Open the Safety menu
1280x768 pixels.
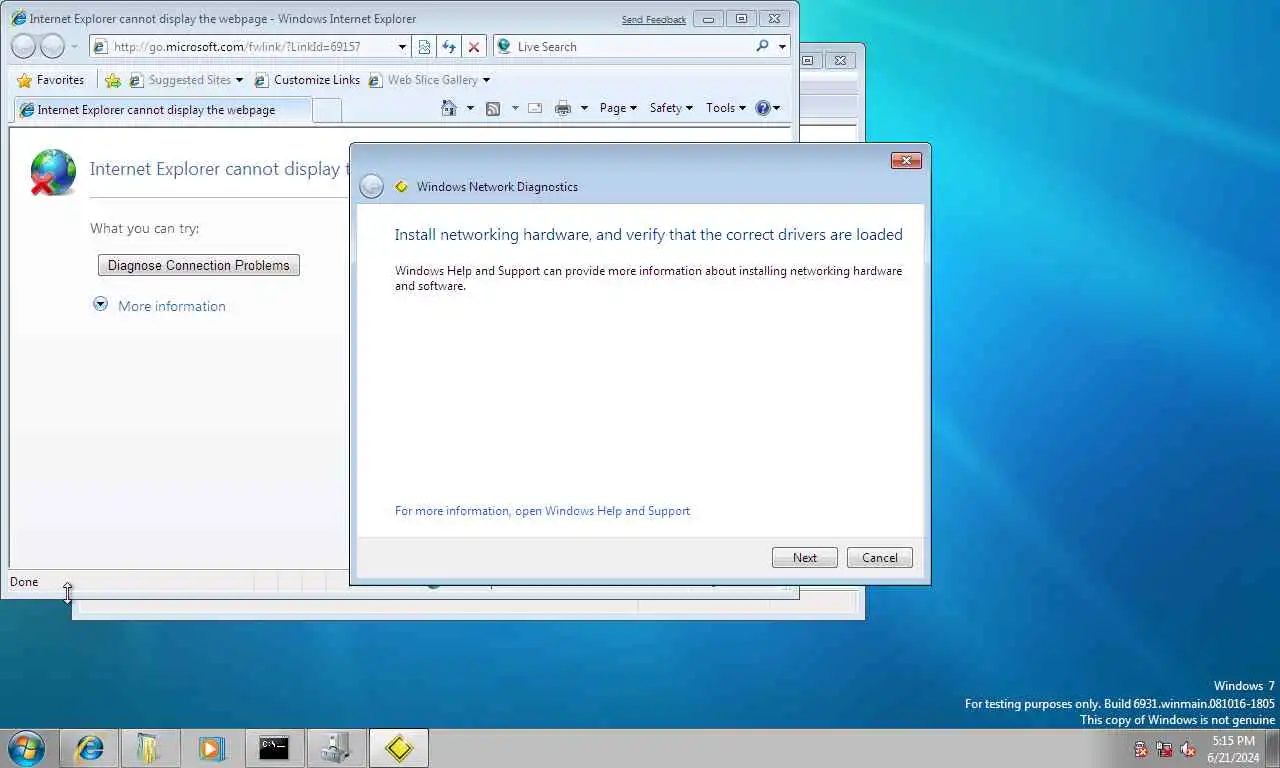point(671,108)
